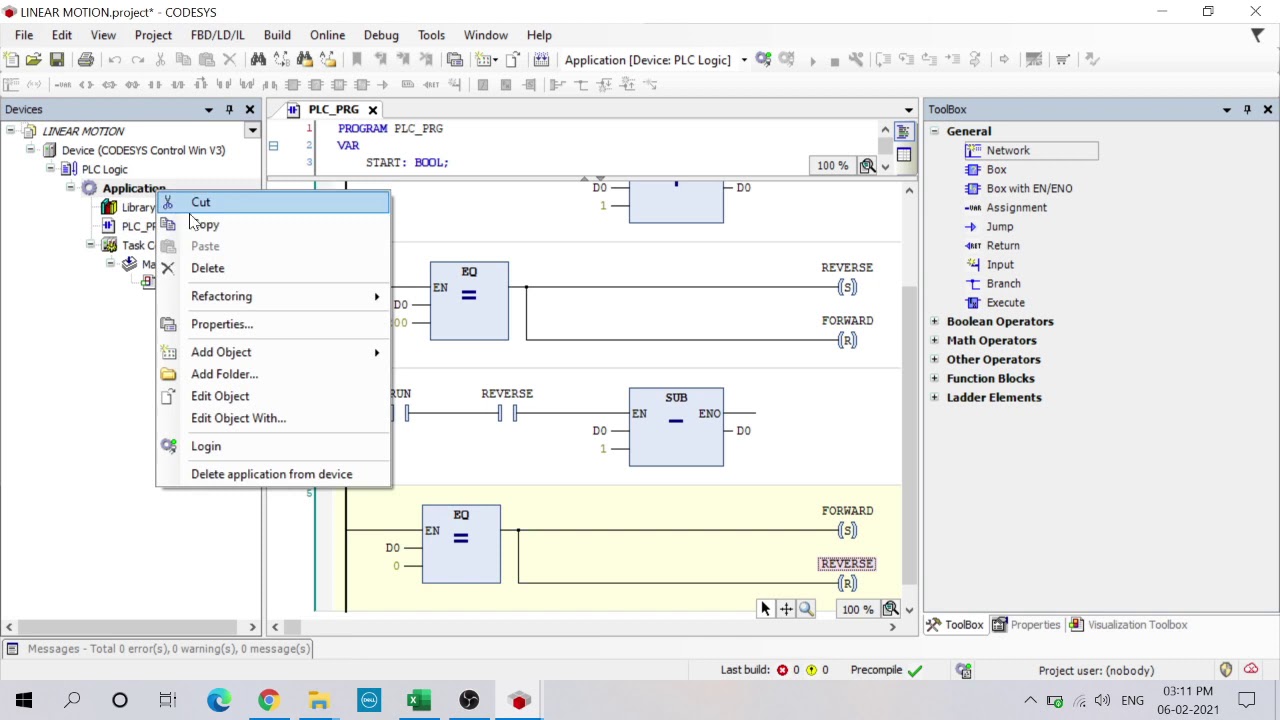Screen dimensions: 1280x720
Task: Choose Cut from the context menu
Action: [273, 202]
